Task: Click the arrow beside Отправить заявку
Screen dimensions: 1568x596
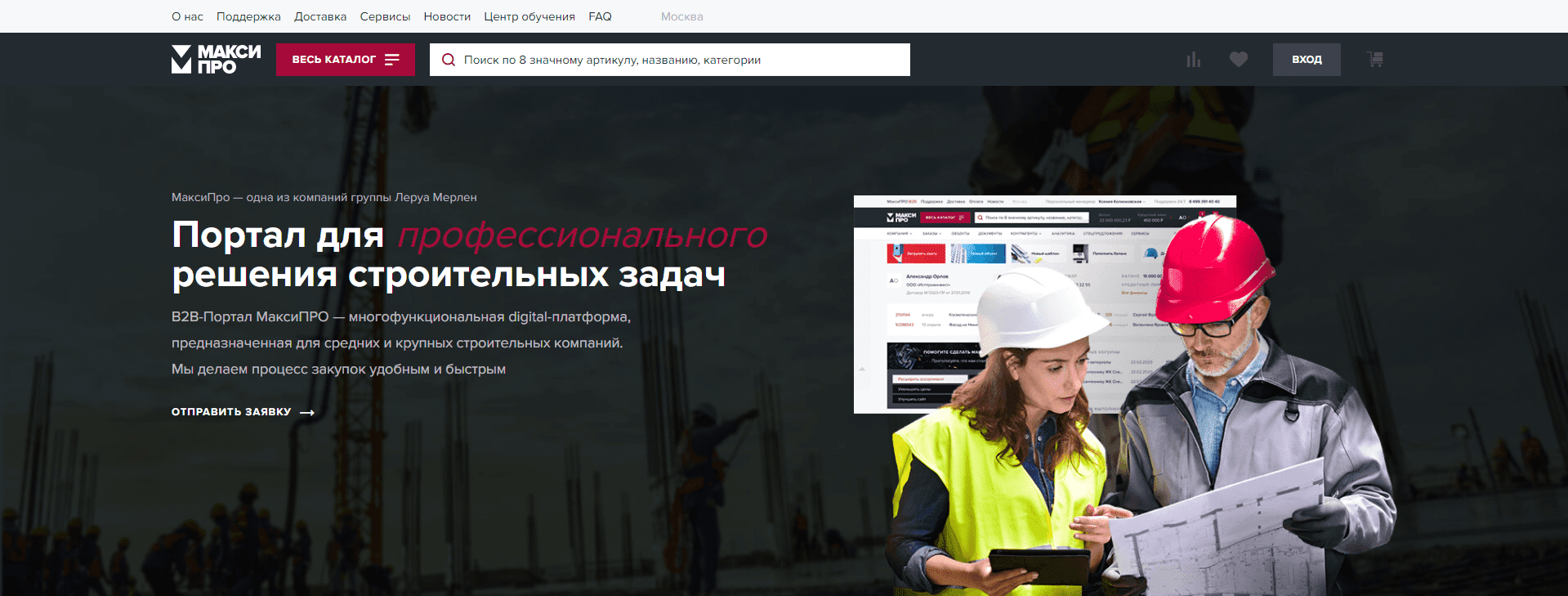Action: [x=307, y=413]
